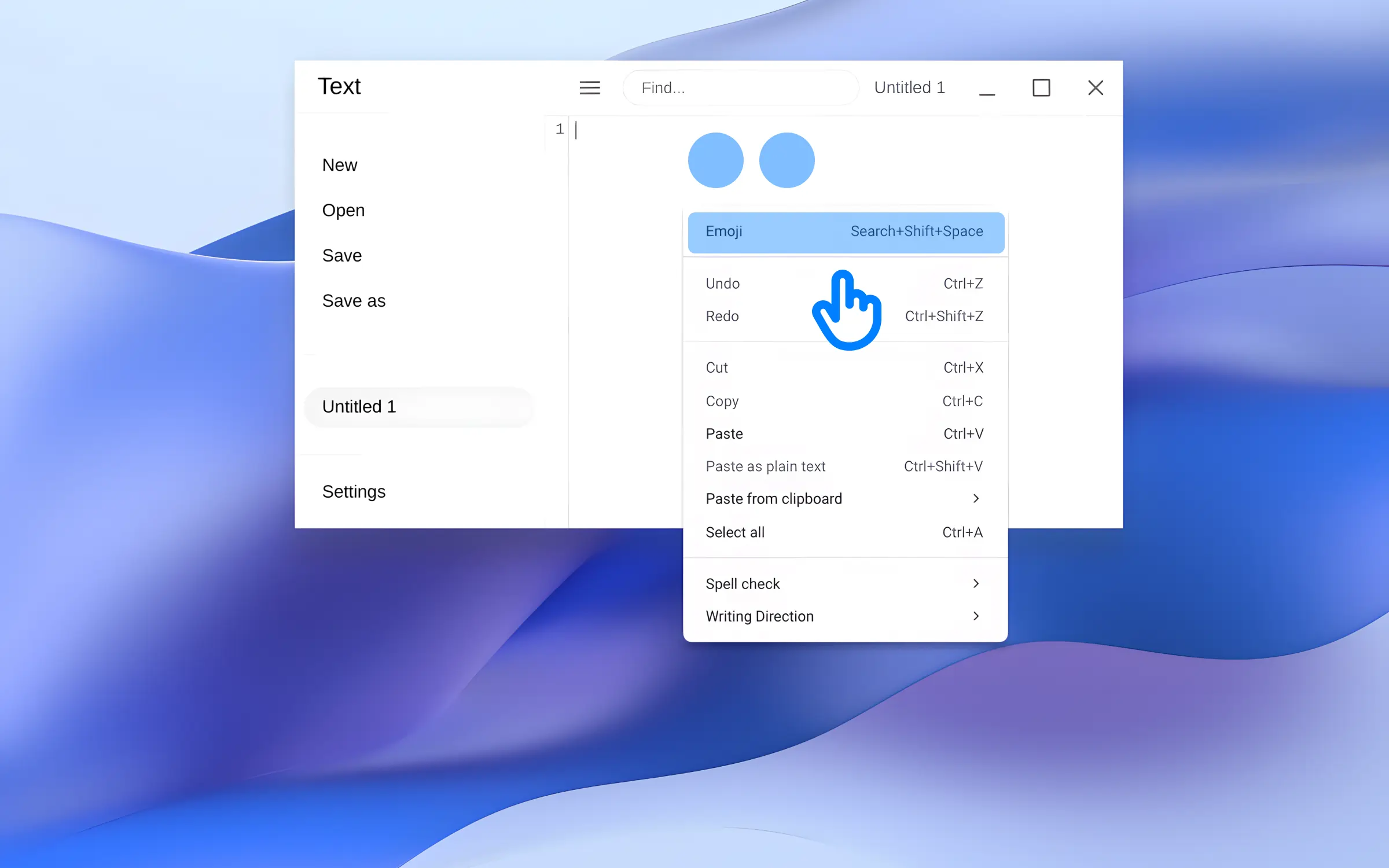Choose Emoji from context menu
Image resolution: width=1389 pixels, height=868 pixels.
(846, 232)
